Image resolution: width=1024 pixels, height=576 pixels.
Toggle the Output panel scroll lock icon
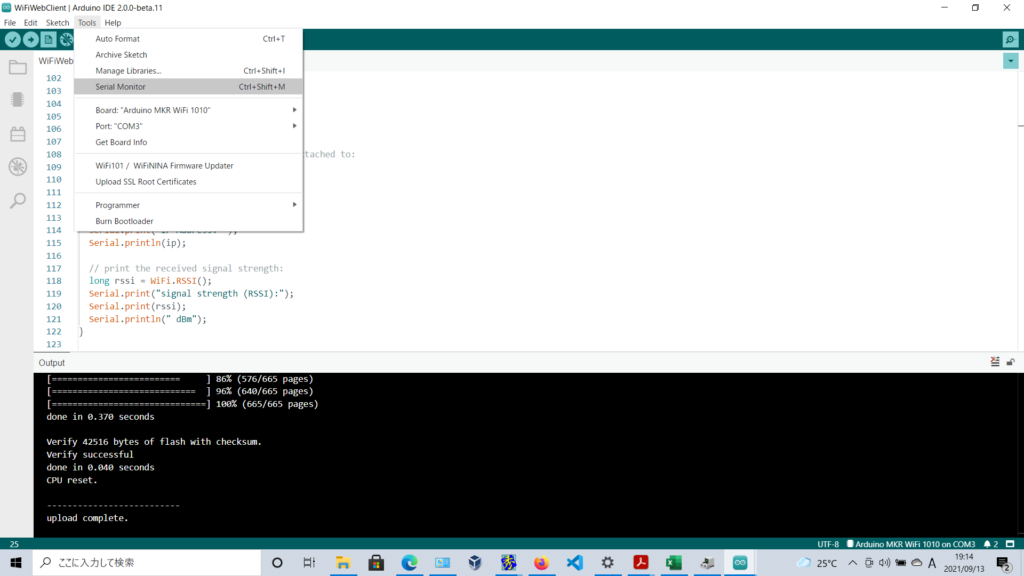(x=1010, y=362)
